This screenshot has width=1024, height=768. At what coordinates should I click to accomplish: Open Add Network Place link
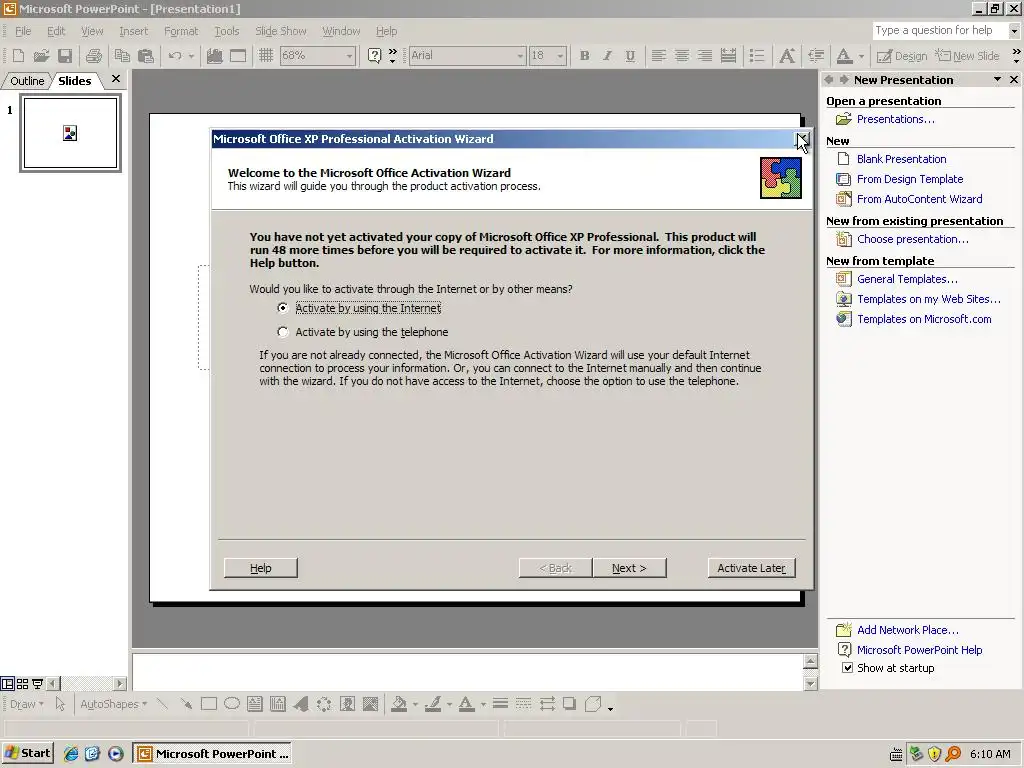[x=908, y=630]
